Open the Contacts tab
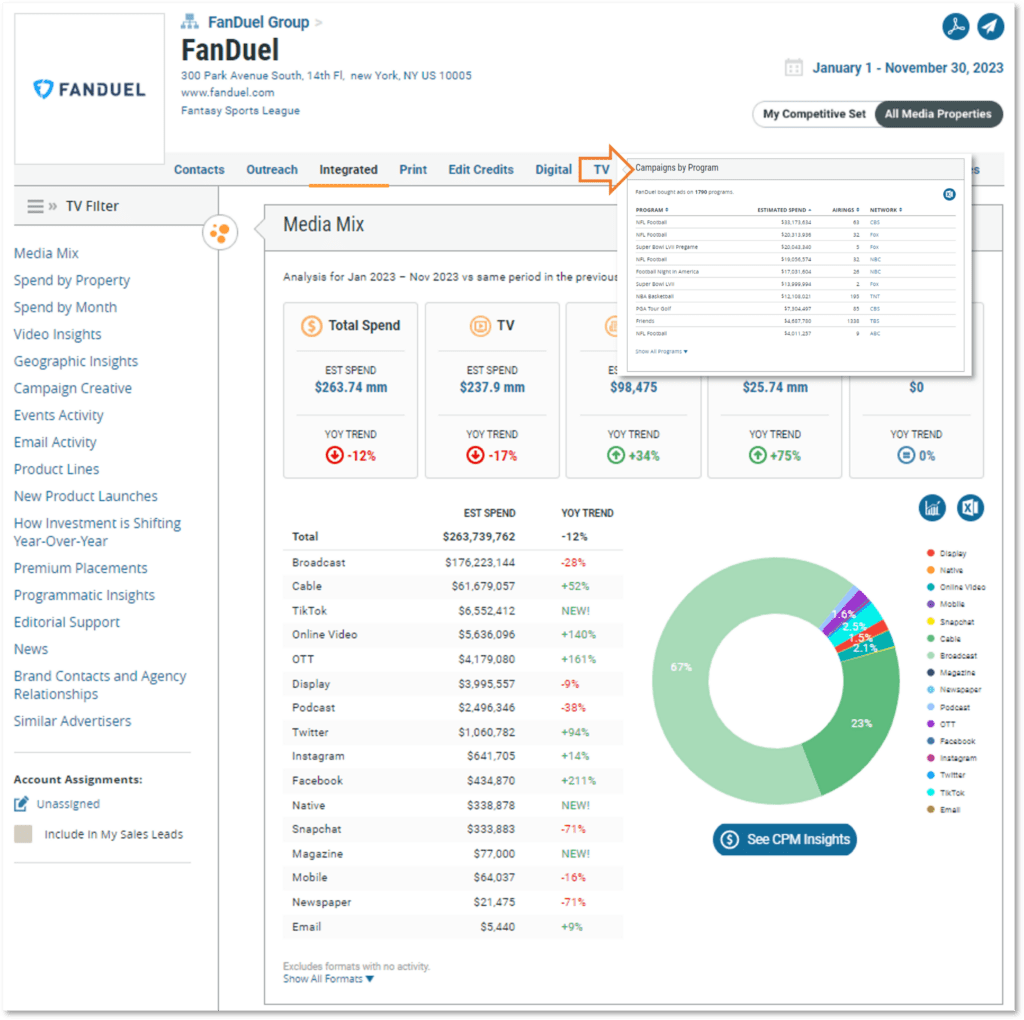1024x1020 pixels. coord(199,170)
